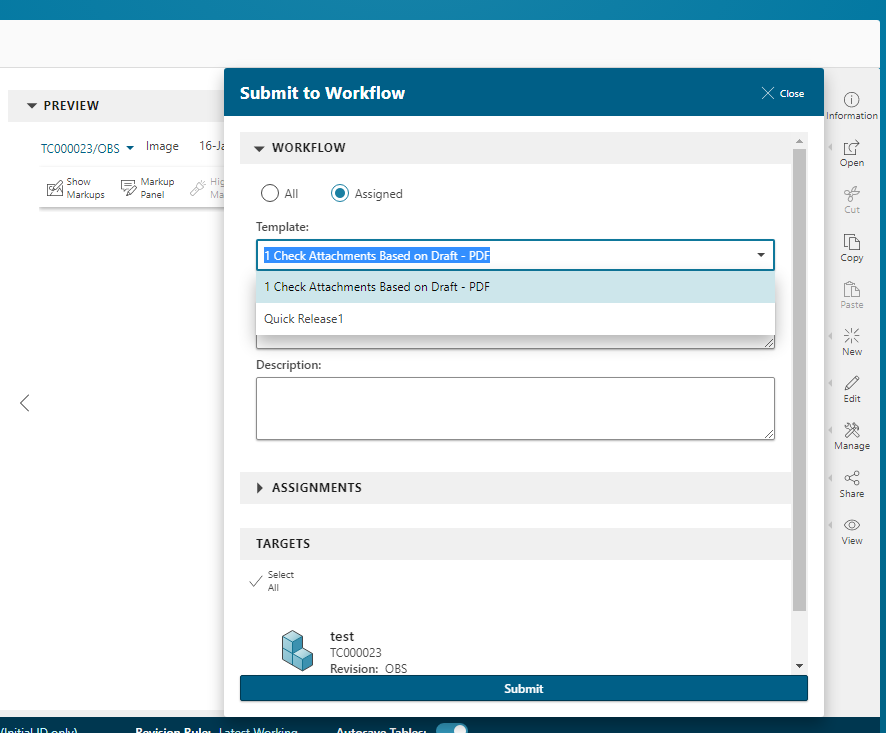Click the View icon in the right sidebar
This screenshot has width=886, height=733.
(851, 531)
